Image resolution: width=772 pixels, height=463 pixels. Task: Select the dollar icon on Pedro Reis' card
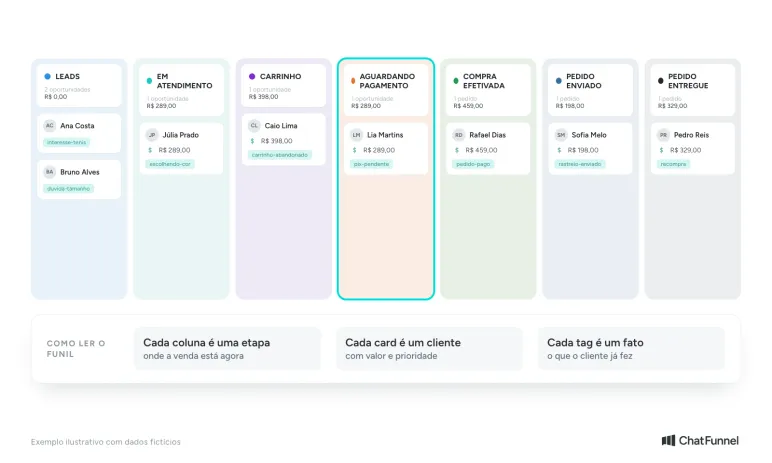click(661, 150)
